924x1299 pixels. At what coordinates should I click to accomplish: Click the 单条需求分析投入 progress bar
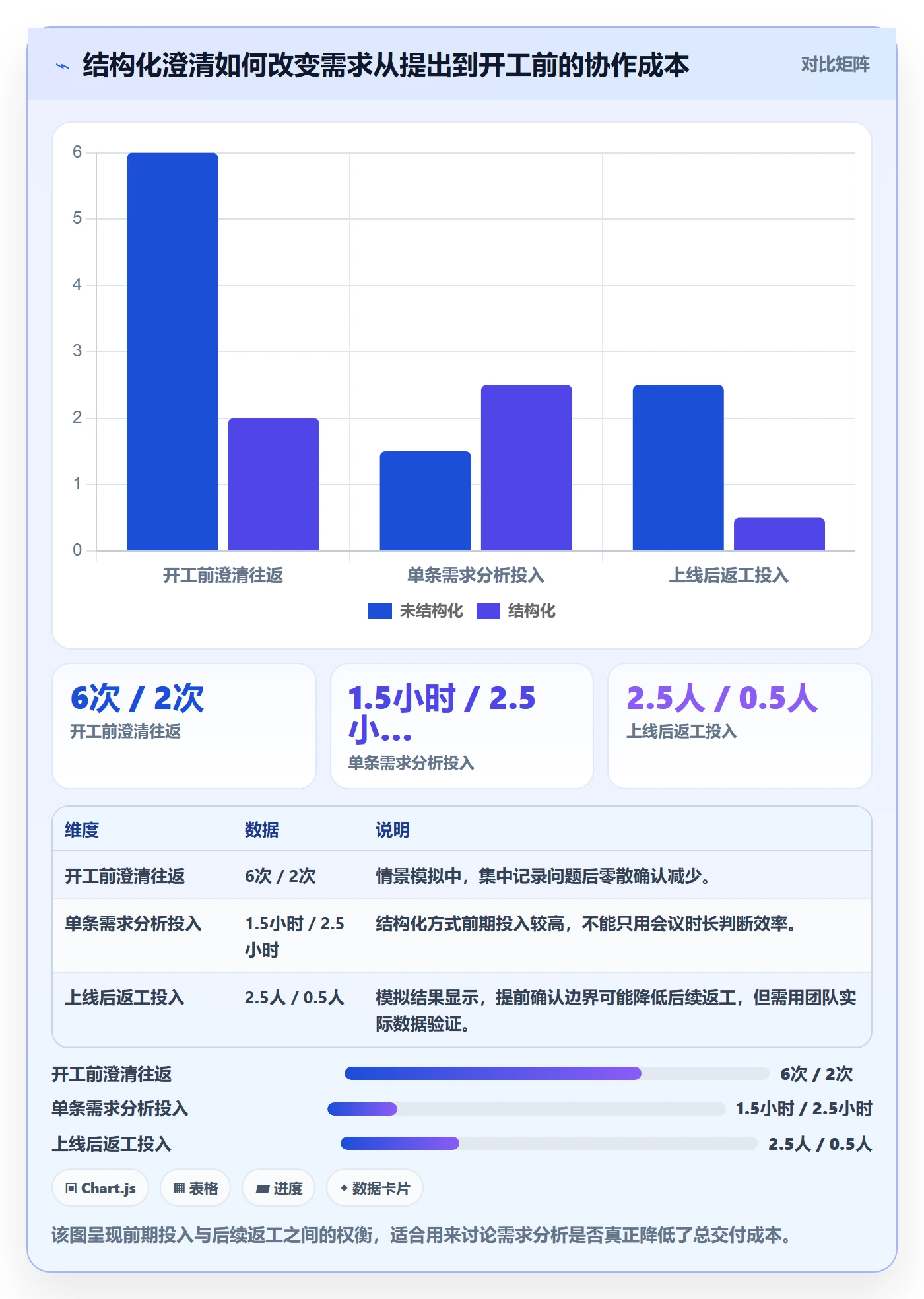(526, 1109)
